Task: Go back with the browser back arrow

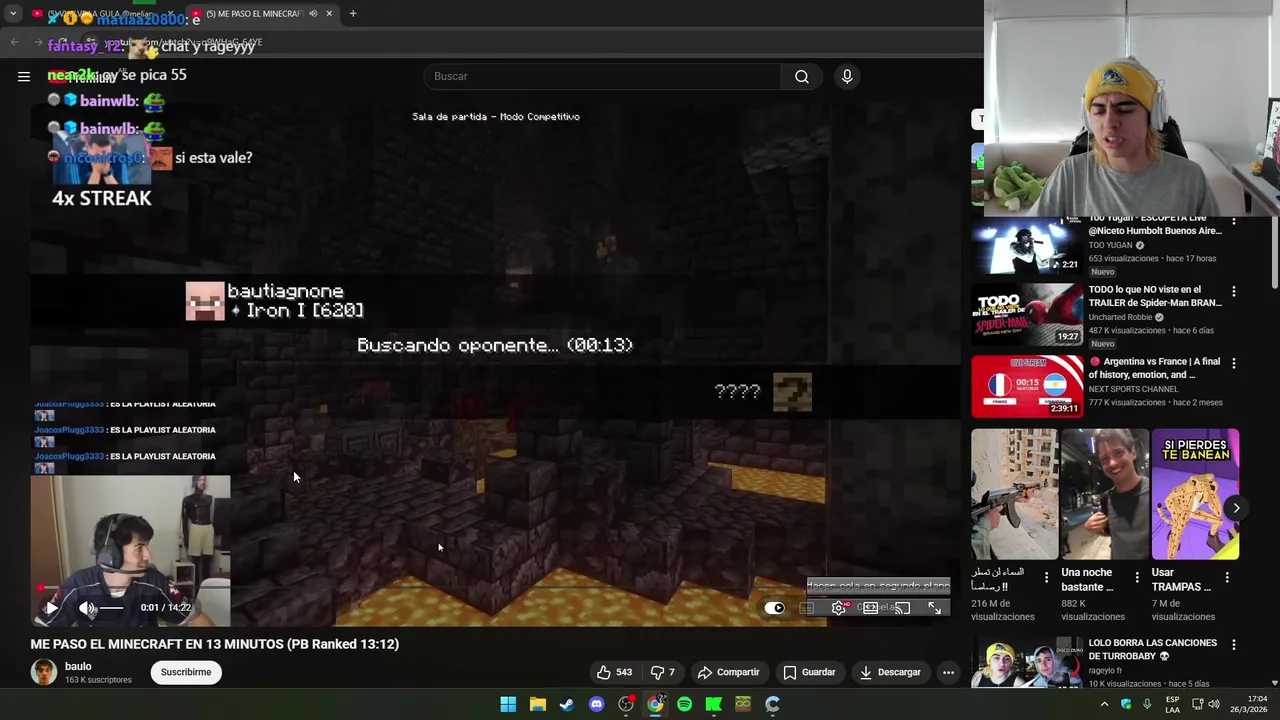Action: coord(14,43)
